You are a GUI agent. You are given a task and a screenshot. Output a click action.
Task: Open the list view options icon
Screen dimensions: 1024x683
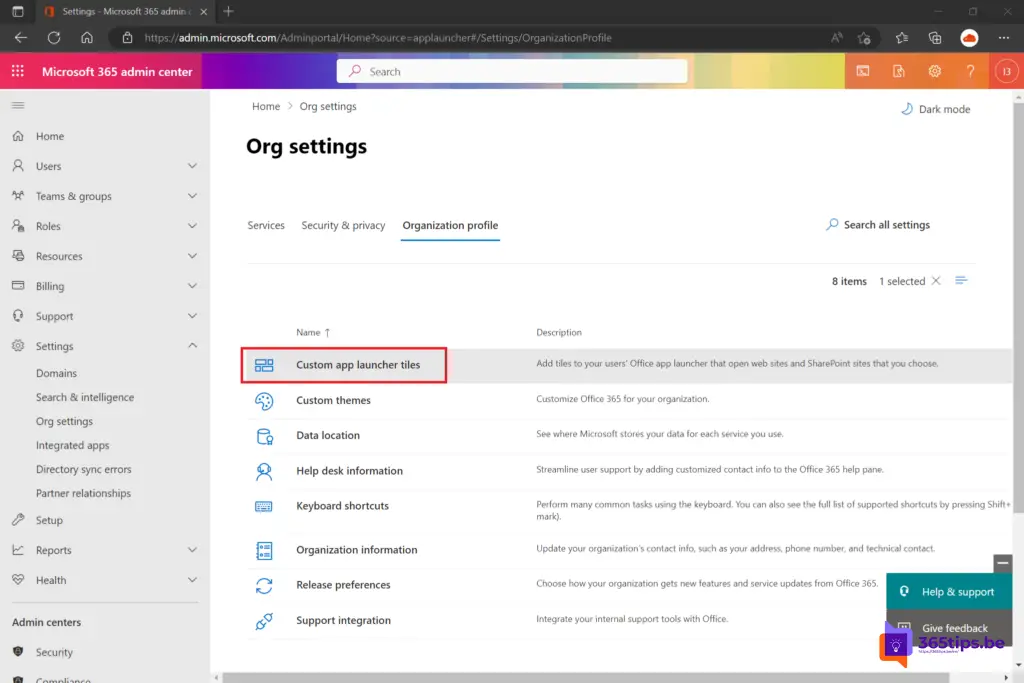coord(961,281)
